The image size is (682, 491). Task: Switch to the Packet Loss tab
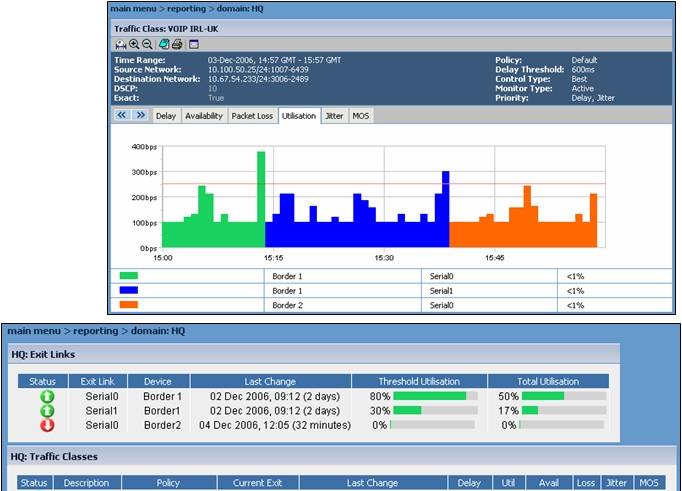click(x=252, y=116)
